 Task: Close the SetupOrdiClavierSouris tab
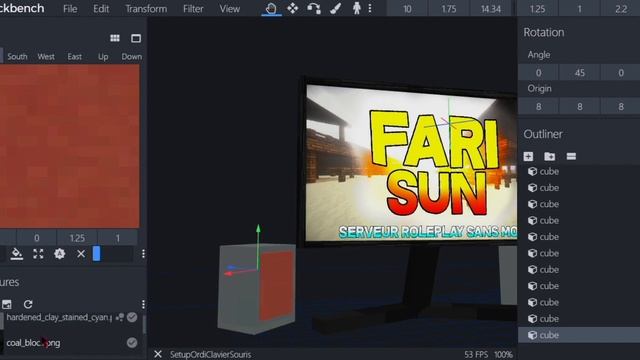[158, 354]
